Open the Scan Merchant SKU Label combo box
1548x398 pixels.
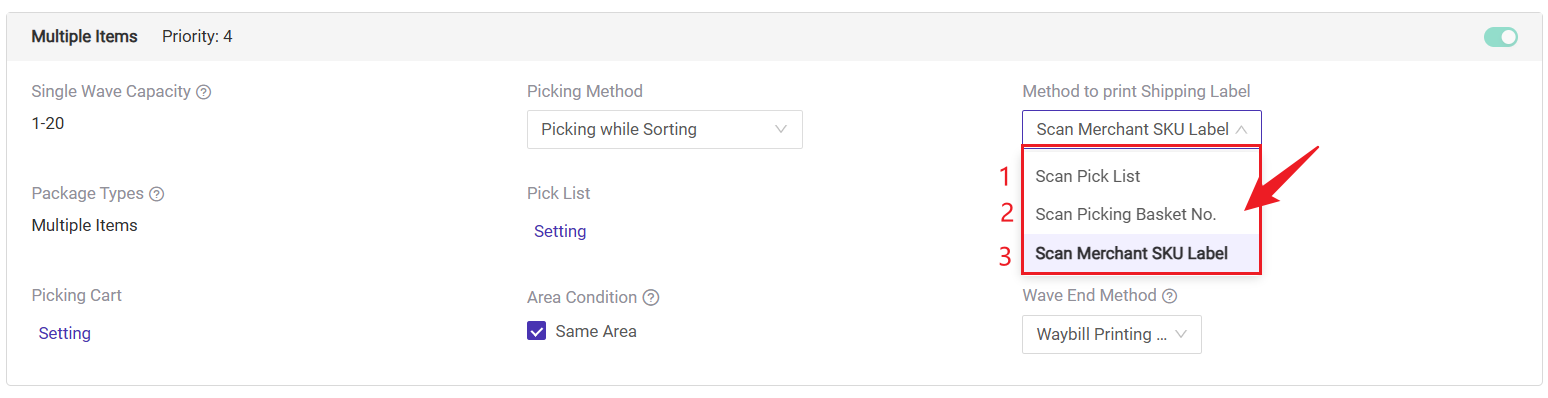(x=1142, y=129)
